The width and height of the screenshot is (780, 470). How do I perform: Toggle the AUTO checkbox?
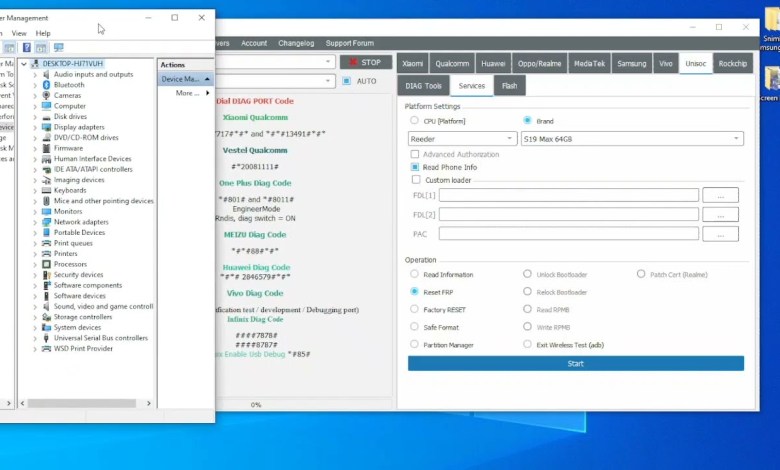[347, 81]
